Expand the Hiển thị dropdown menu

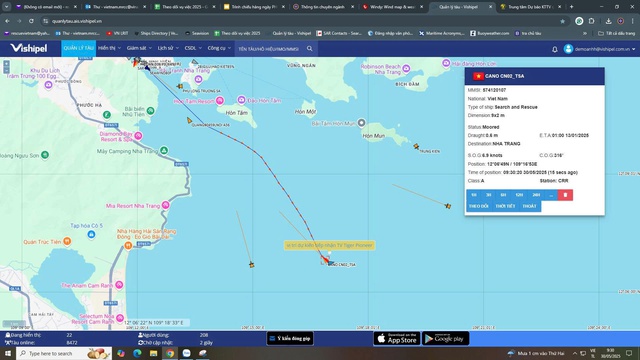click(109, 48)
